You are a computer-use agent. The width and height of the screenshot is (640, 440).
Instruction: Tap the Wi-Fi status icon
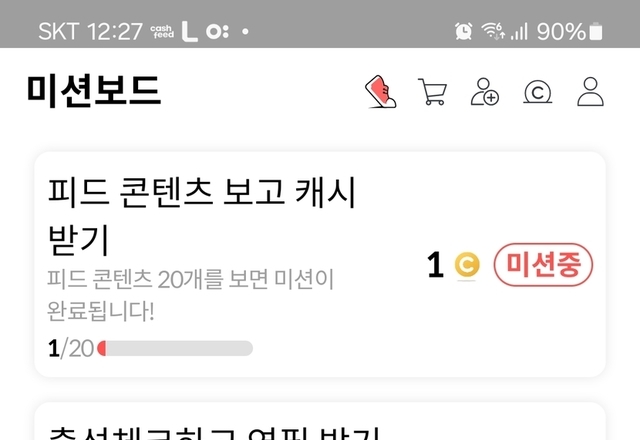[x=493, y=31]
